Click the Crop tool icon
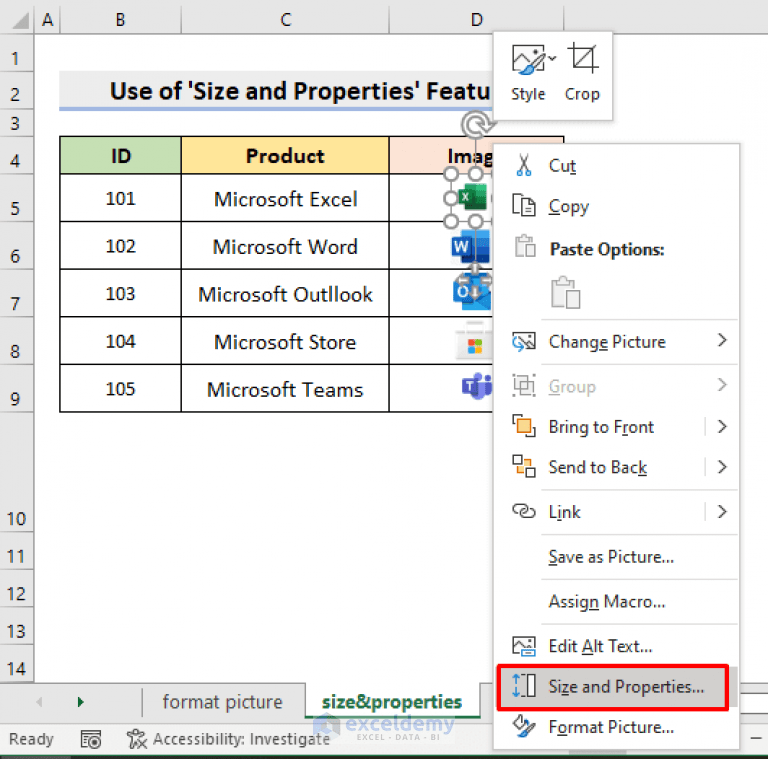 (582, 59)
